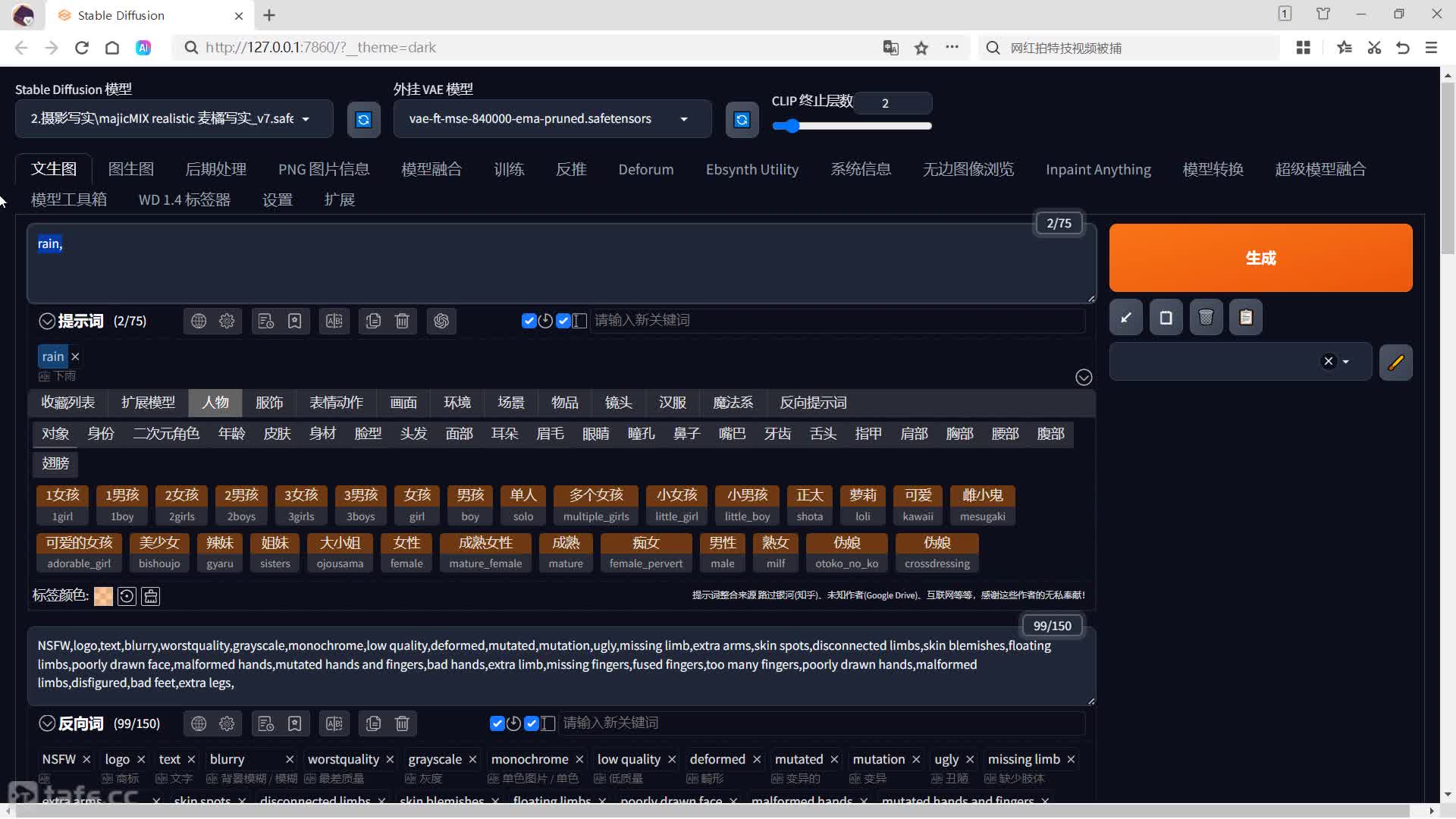Click globe icon in negative prompt toolbar
This screenshot has width=1456, height=819.
point(199,723)
